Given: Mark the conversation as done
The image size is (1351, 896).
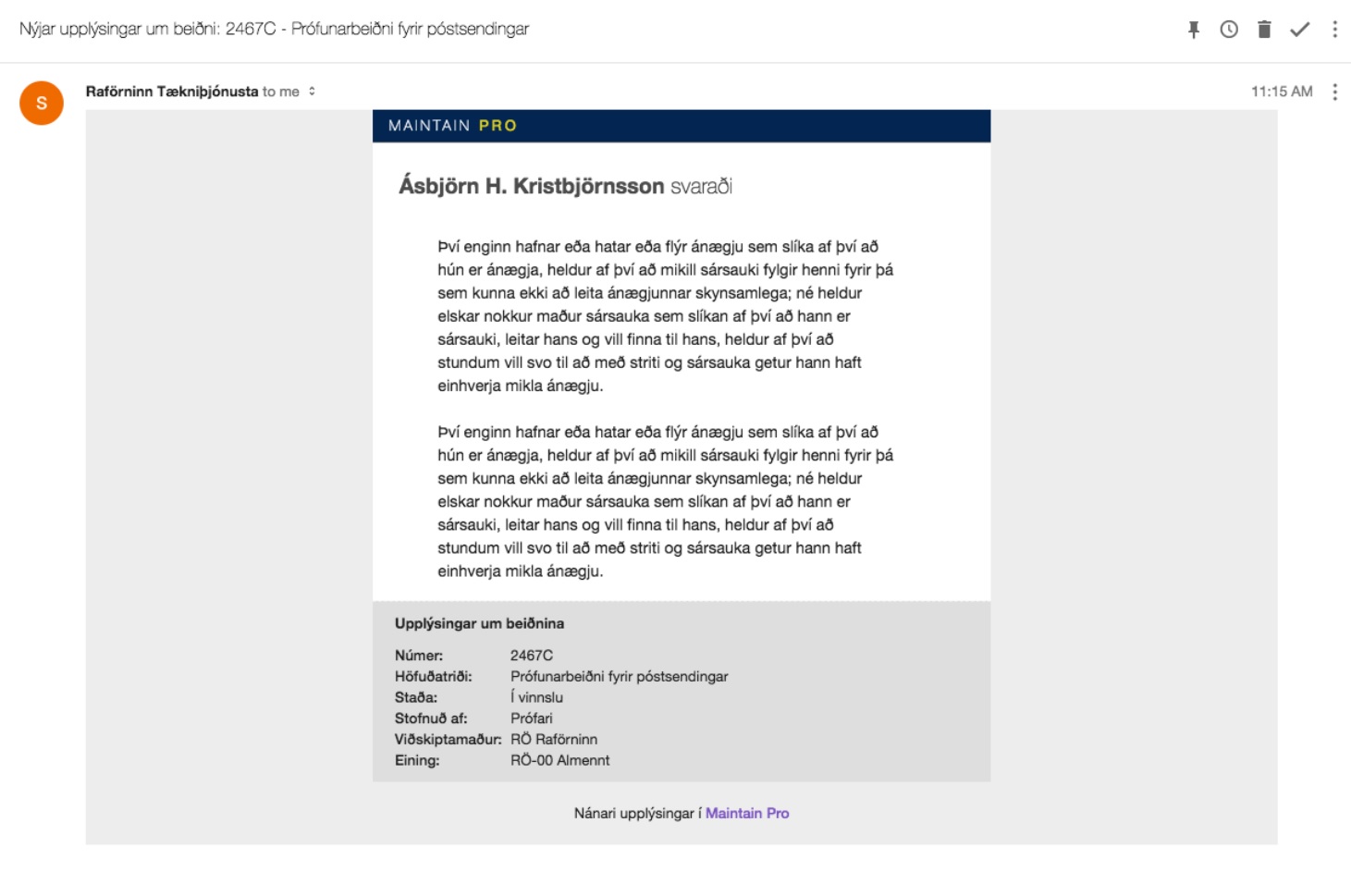Looking at the screenshot, I should pyautogui.click(x=1299, y=30).
